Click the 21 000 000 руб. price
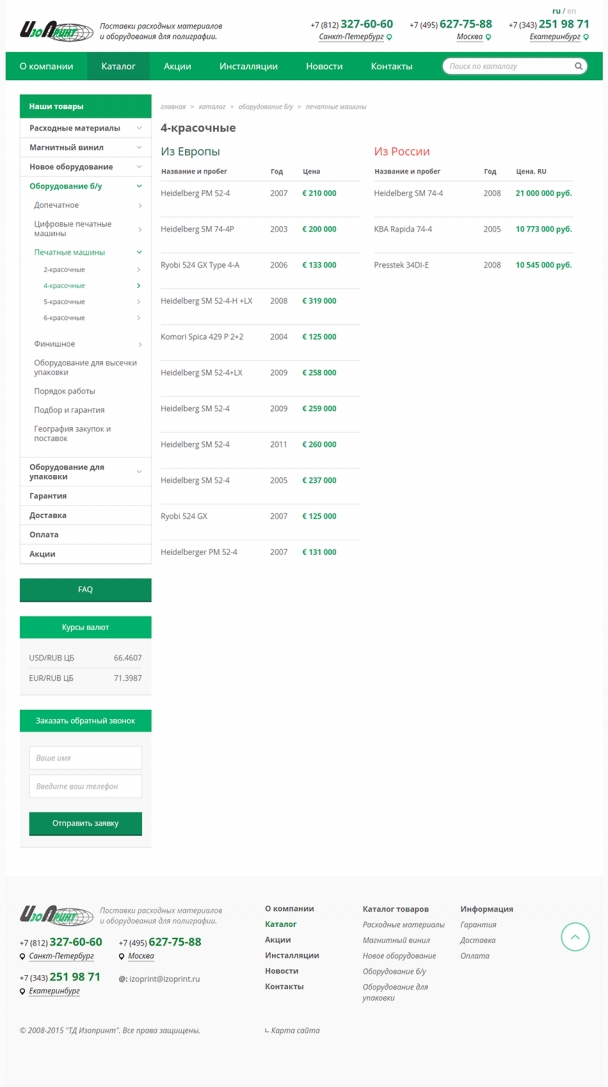608x1087 pixels. pos(544,193)
